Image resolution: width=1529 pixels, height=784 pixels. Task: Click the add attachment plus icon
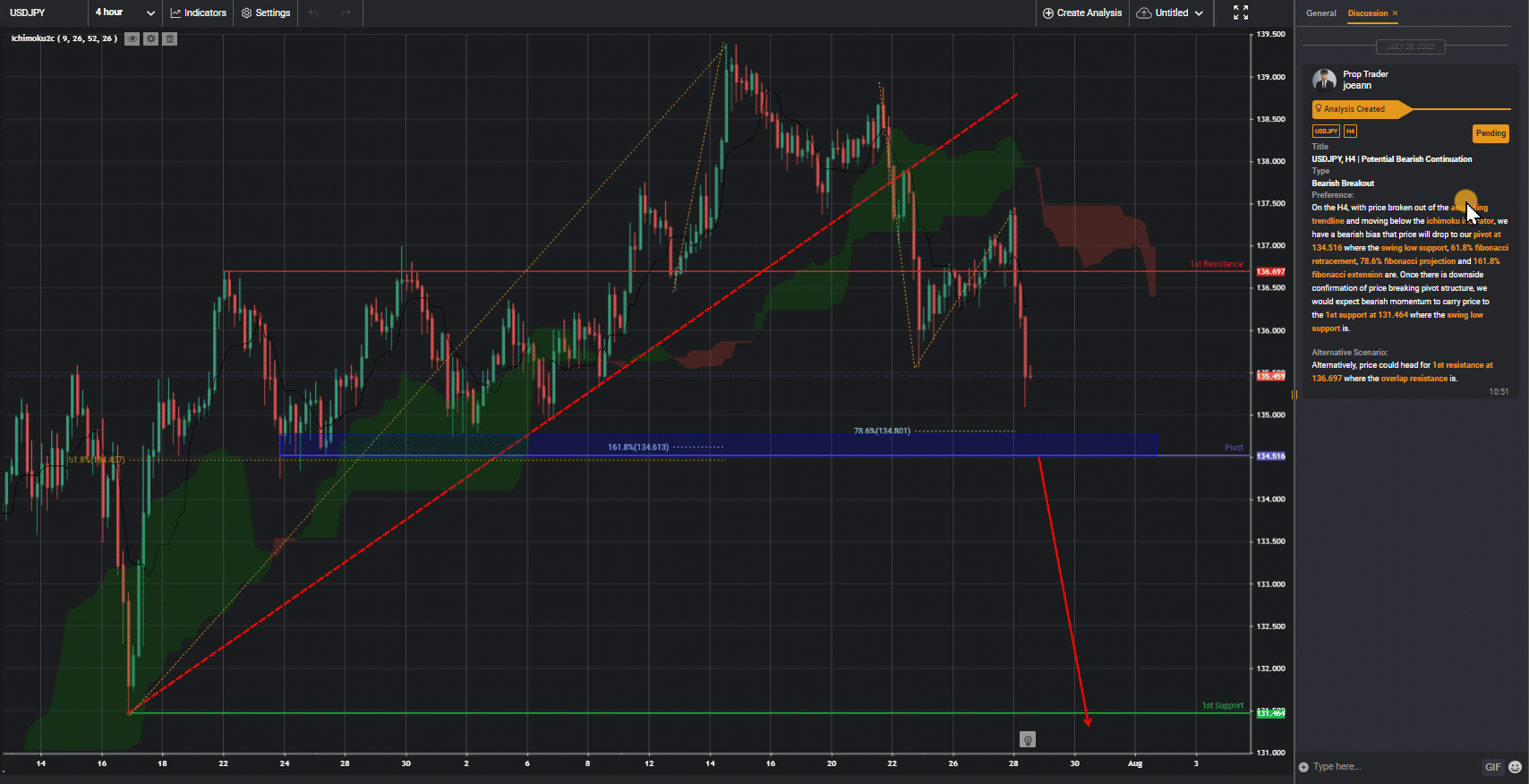[x=1303, y=767]
